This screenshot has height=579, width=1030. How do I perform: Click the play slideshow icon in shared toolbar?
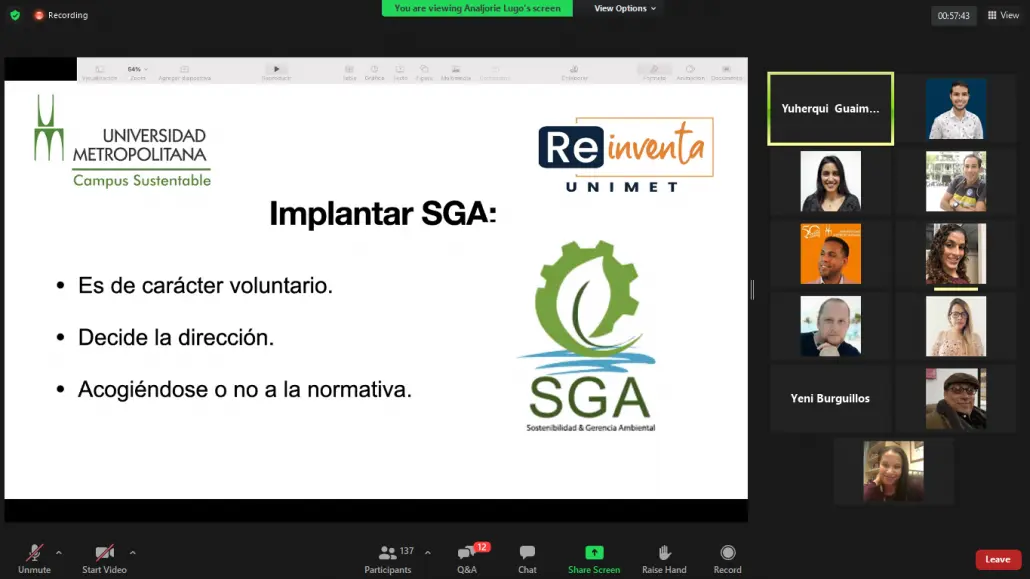(x=277, y=69)
